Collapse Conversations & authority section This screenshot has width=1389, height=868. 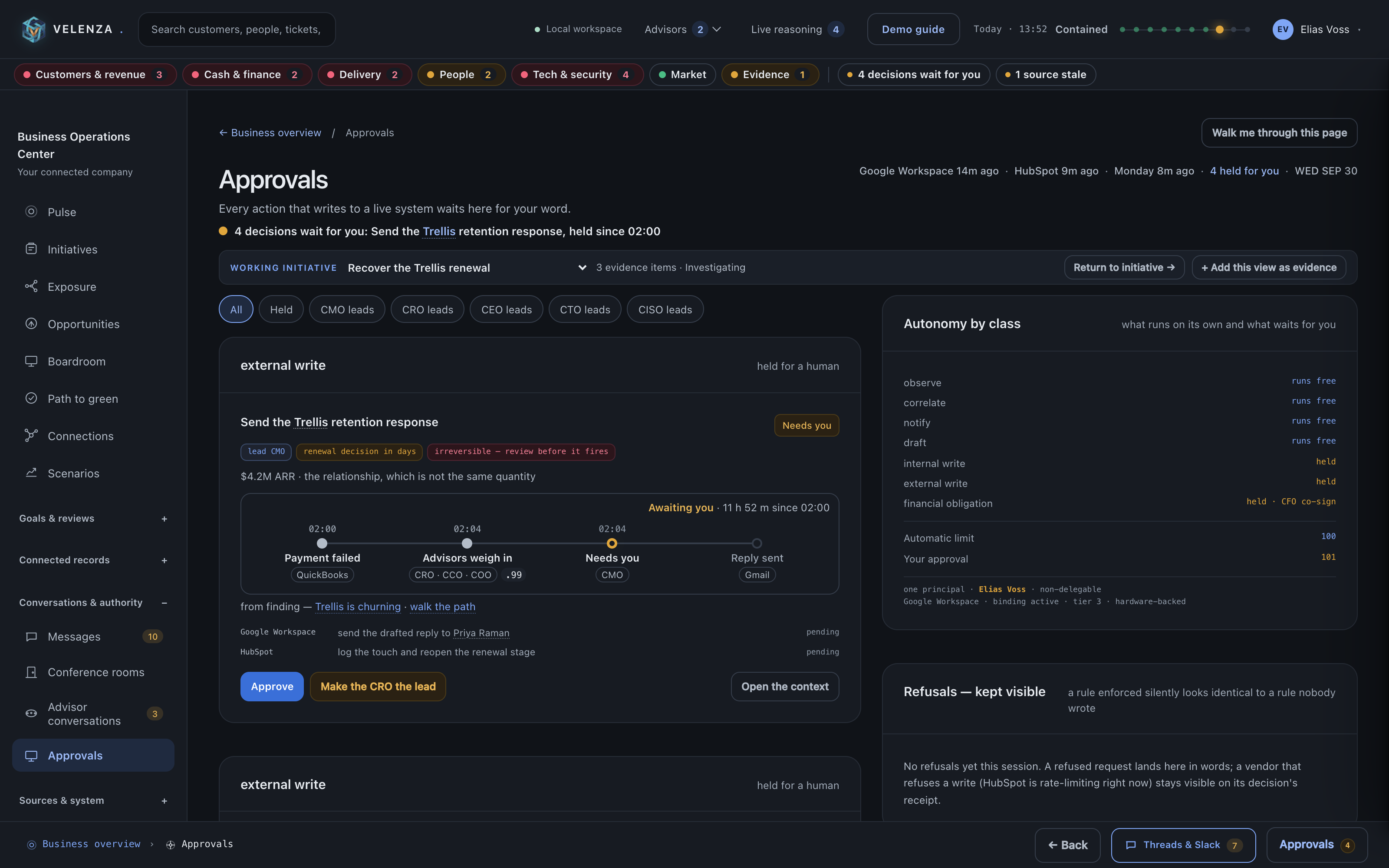point(164,603)
